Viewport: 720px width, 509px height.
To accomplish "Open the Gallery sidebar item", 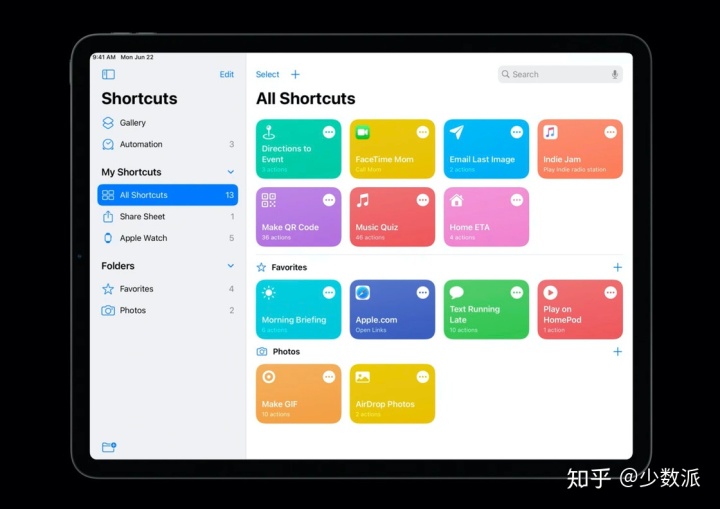I will click(x=168, y=123).
